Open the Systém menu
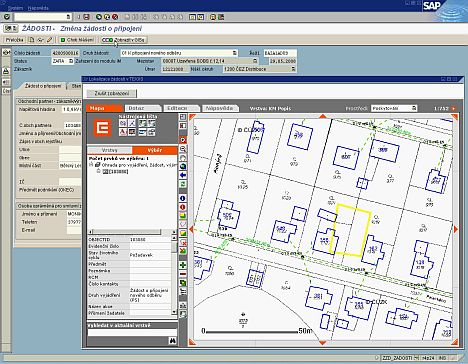Viewport: 468px width, 364px height. pyautogui.click(x=16, y=8)
